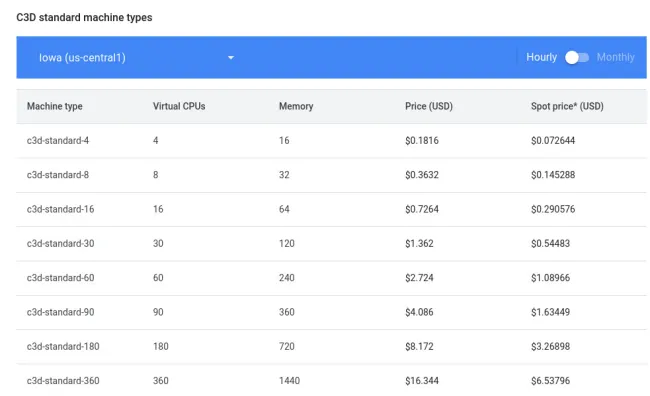Image resolution: width=650 pixels, height=396 pixels.
Task: Select the c3d-standard-16 machine type cell
Action: (x=61, y=209)
